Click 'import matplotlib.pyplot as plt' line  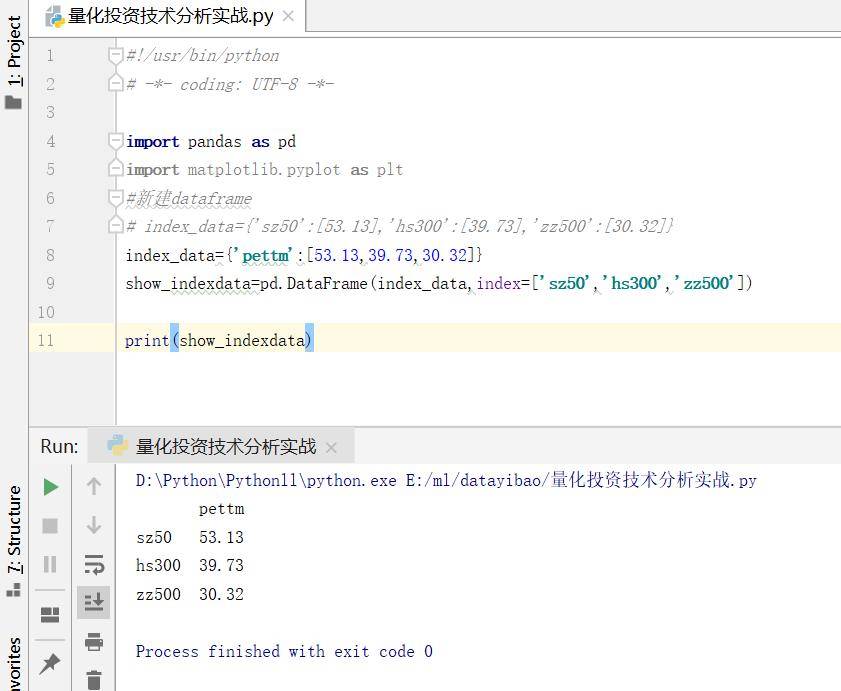(264, 170)
